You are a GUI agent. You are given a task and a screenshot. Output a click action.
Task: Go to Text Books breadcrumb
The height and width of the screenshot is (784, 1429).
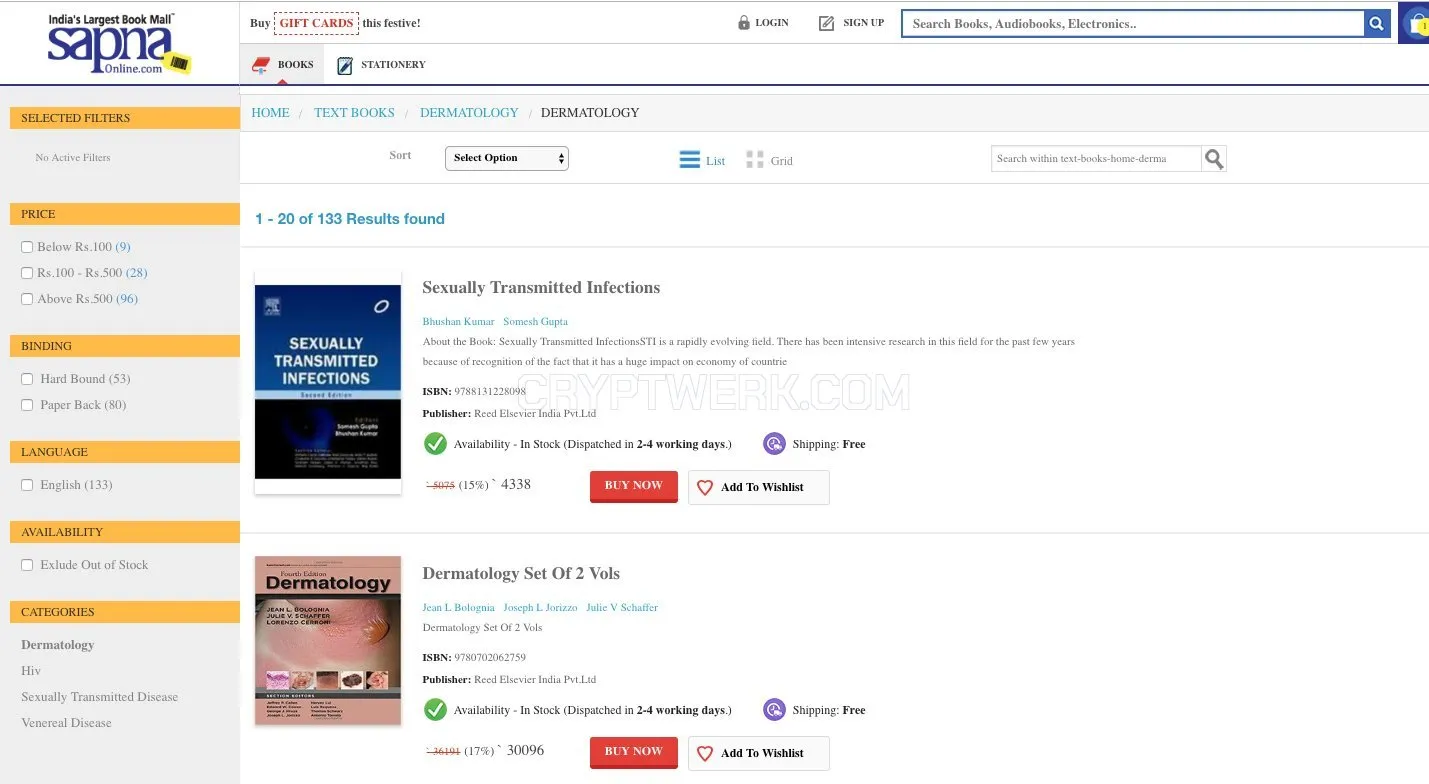click(354, 113)
